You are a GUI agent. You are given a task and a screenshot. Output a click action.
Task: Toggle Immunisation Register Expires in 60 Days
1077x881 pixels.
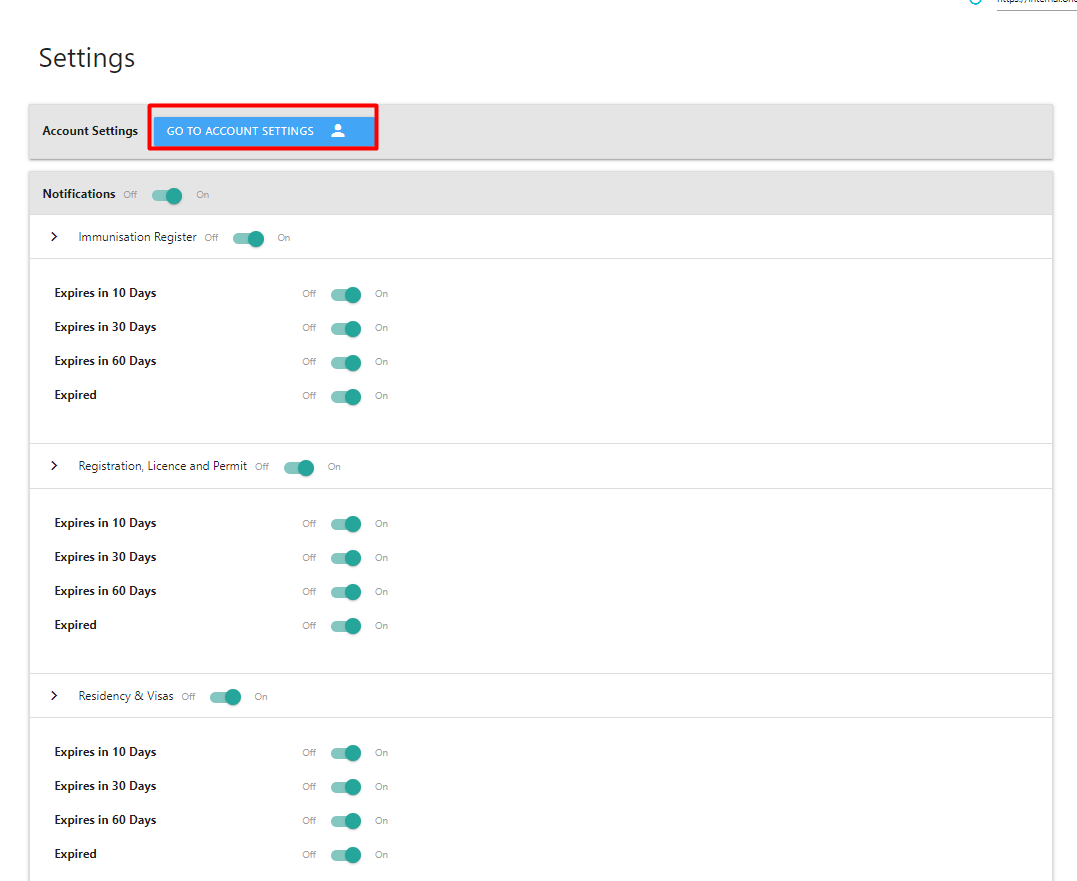click(x=345, y=363)
